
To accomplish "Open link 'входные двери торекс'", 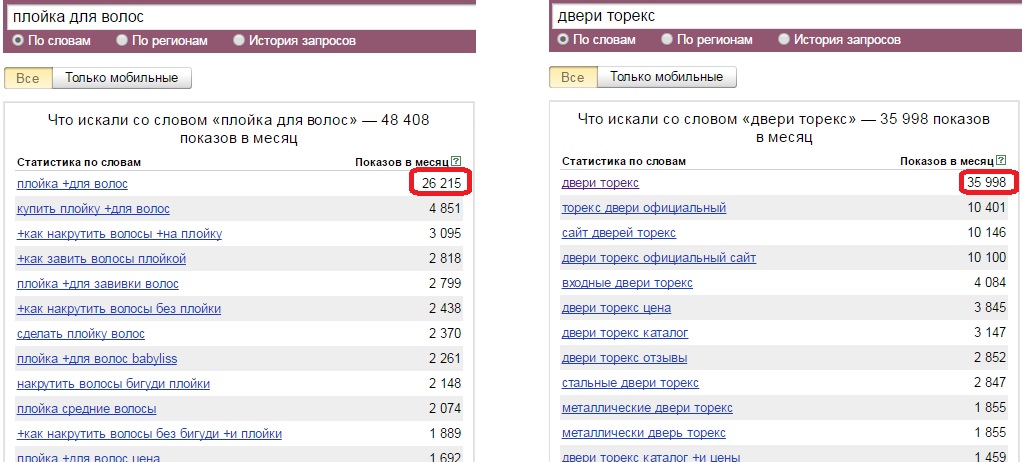I will [x=627, y=283].
